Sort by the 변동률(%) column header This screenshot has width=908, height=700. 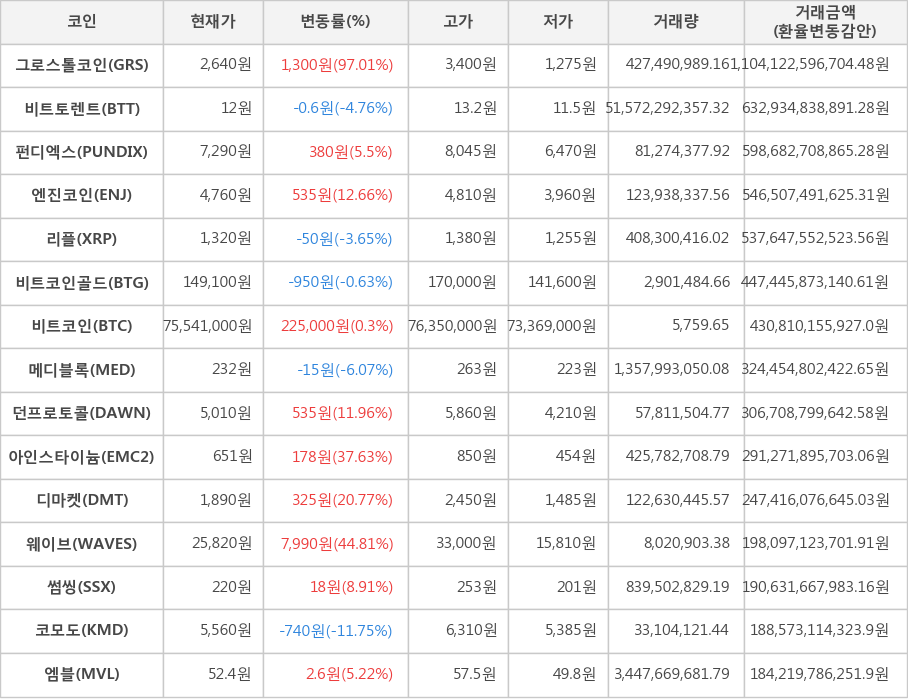(335, 22)
